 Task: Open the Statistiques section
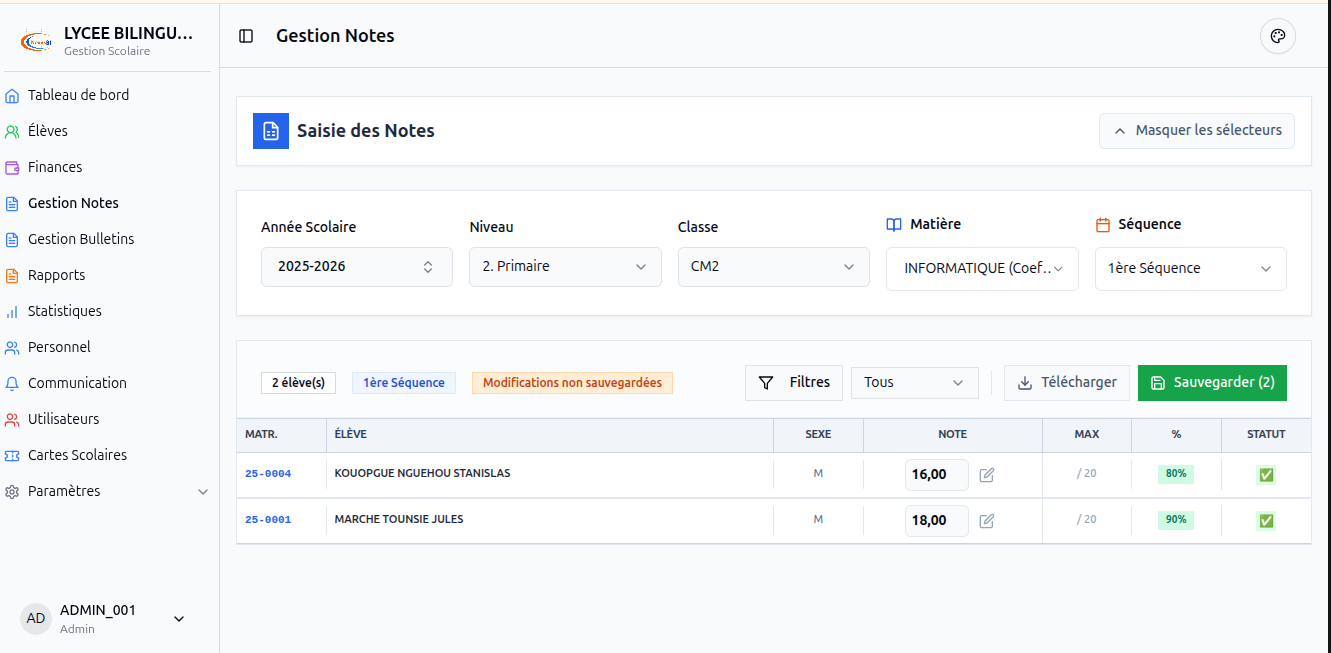point(65,312)
